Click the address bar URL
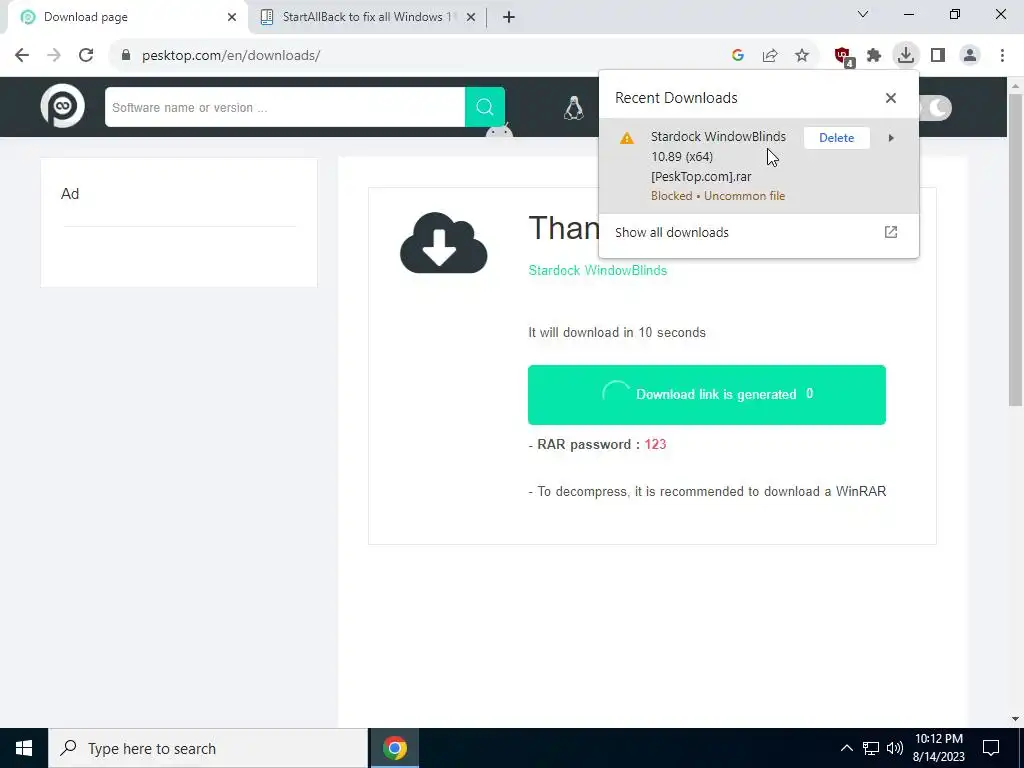This screenshot has height=768, width=1024. [x=231, y=56]
